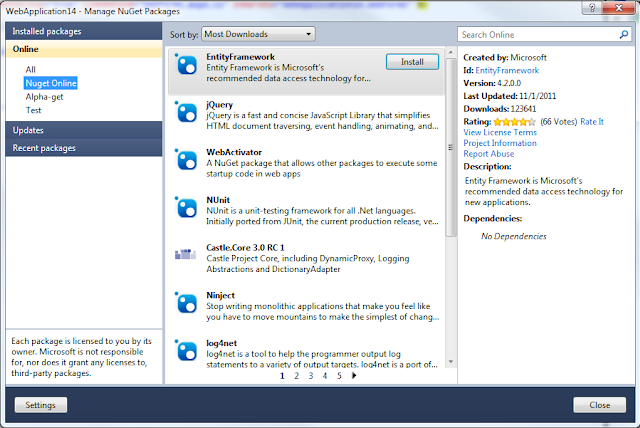This screenshot has width=640, height=428.
Task: Click the Ninject package icon
Action: (186, 303)
